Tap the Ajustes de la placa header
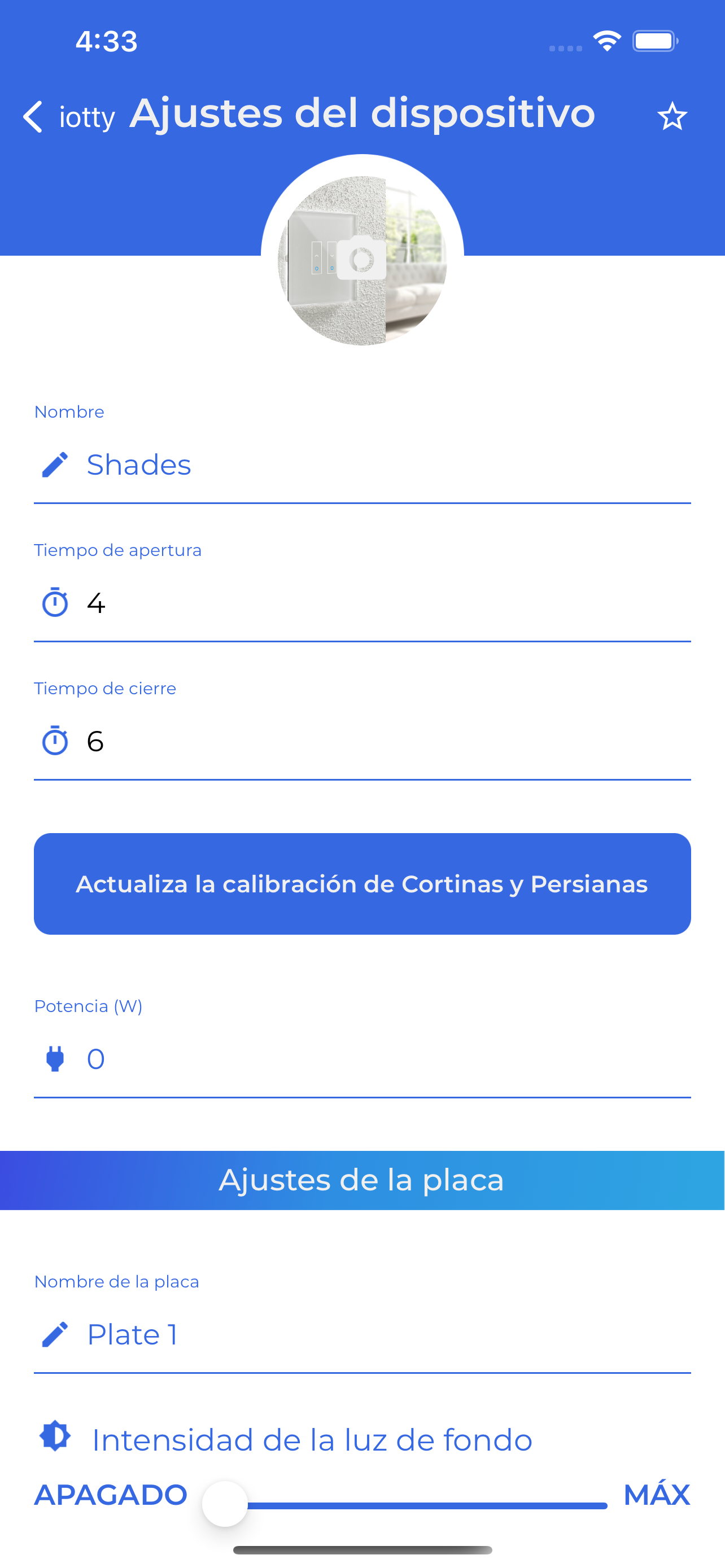Image resolution: width=725 pixels, height=1568 pixels. point(362,1180)
